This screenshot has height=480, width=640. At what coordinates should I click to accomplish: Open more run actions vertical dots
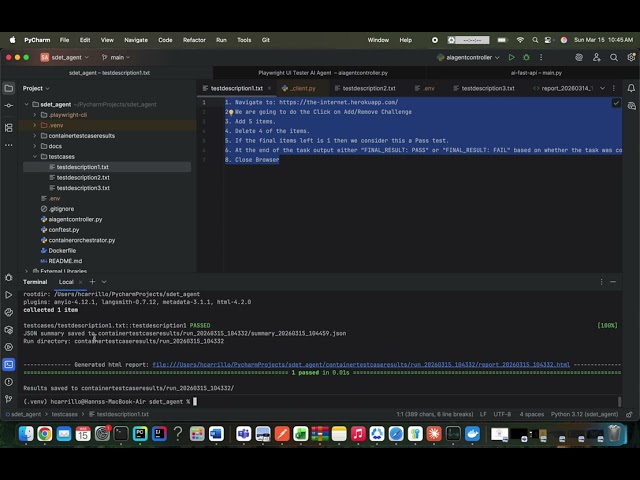541,58
